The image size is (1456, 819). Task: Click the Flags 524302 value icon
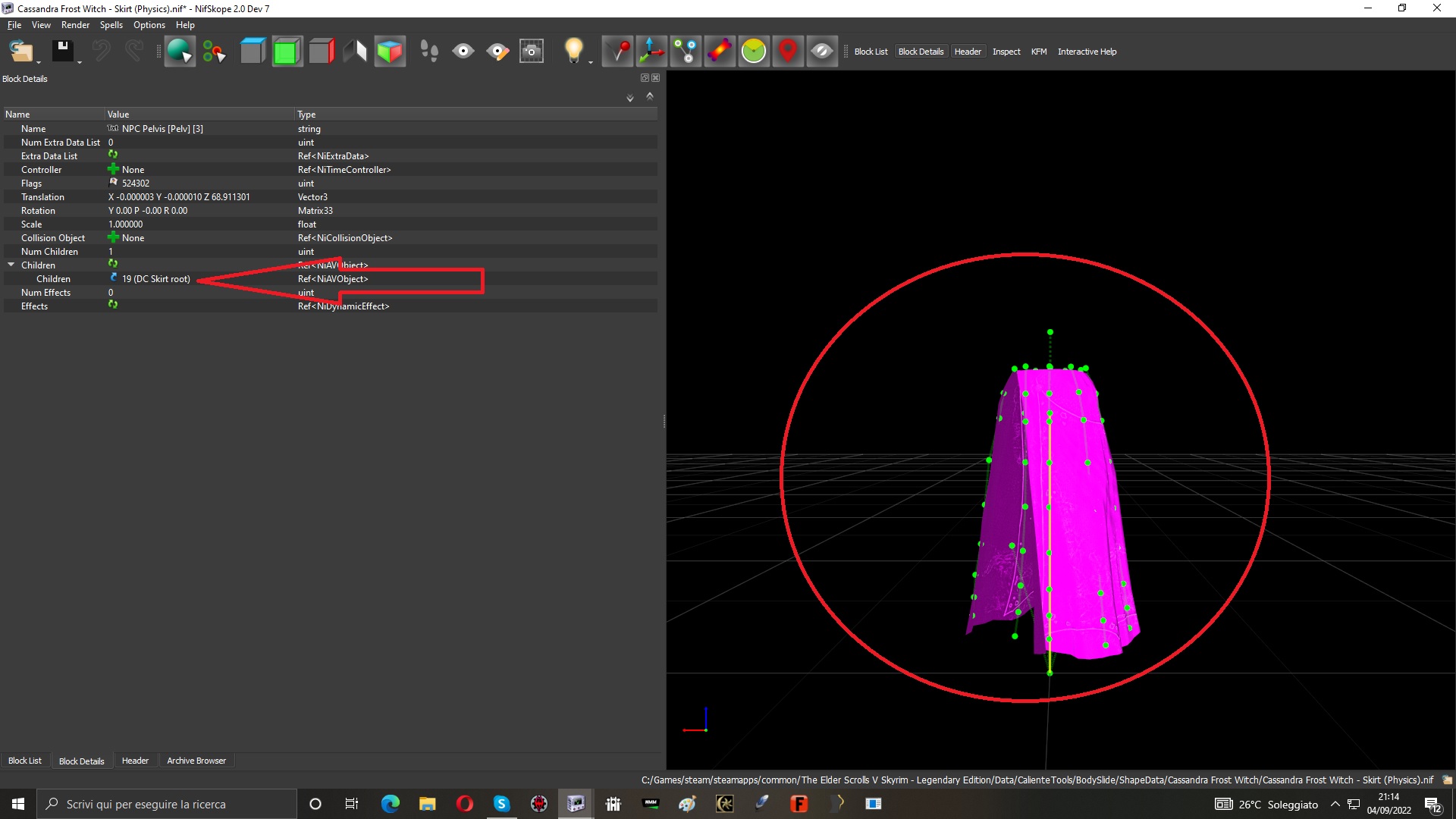click(114, 182)
